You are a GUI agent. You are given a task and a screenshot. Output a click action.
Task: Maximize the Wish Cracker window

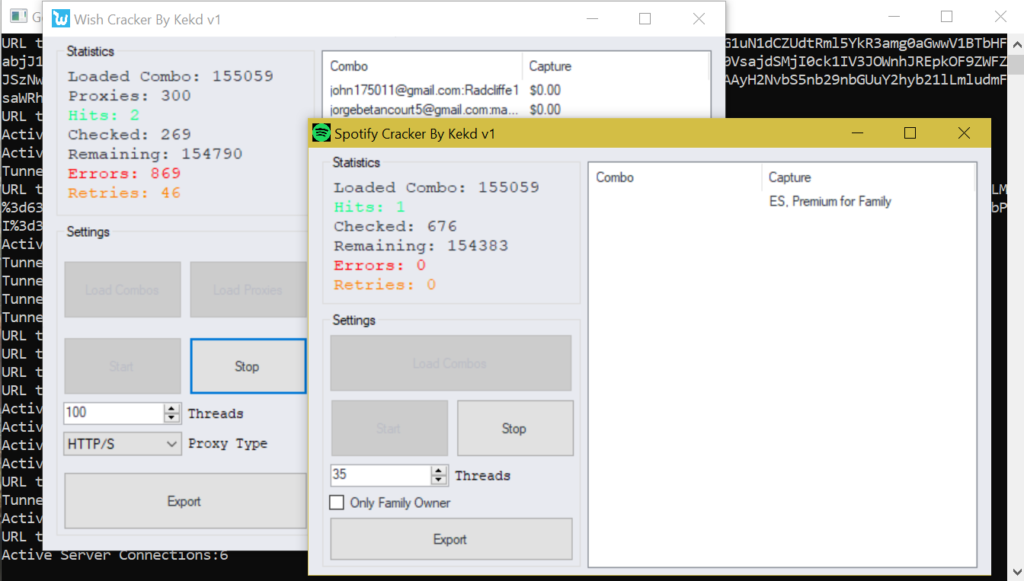[x=645, y=19]
